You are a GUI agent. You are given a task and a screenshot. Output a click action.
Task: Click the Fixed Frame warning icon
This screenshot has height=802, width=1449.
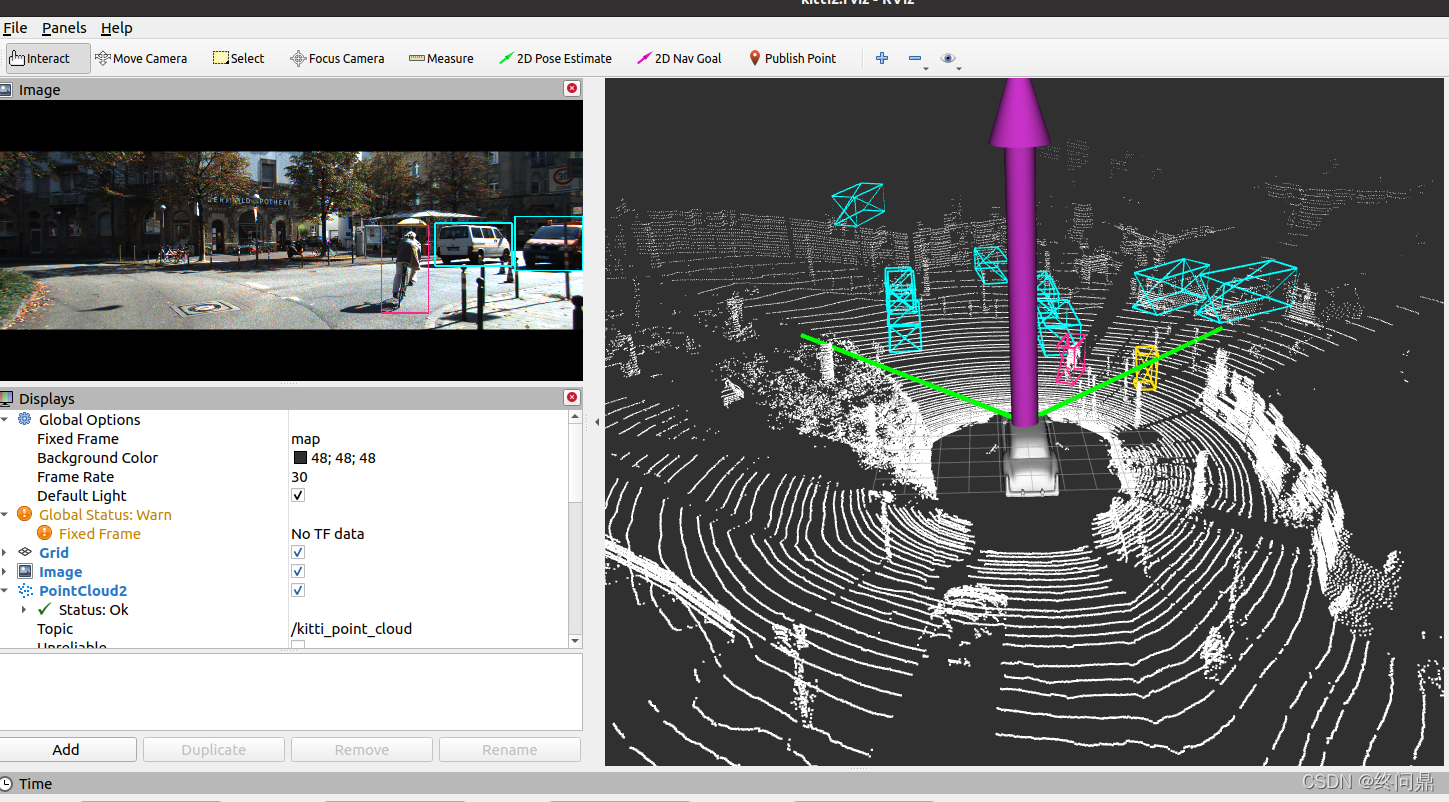[x=44, y=533]
